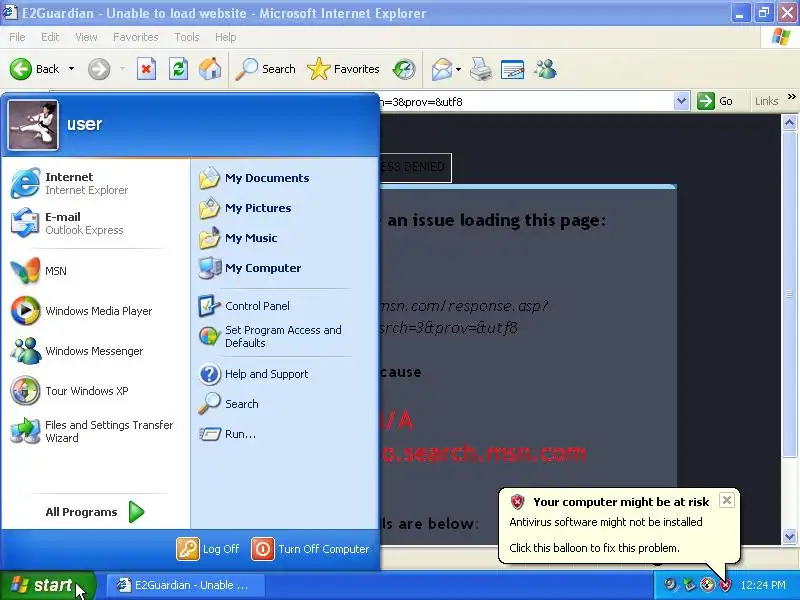Expand the Links toolbar chevron
Screen dimensions: 800x600
(x=791, y=96)
